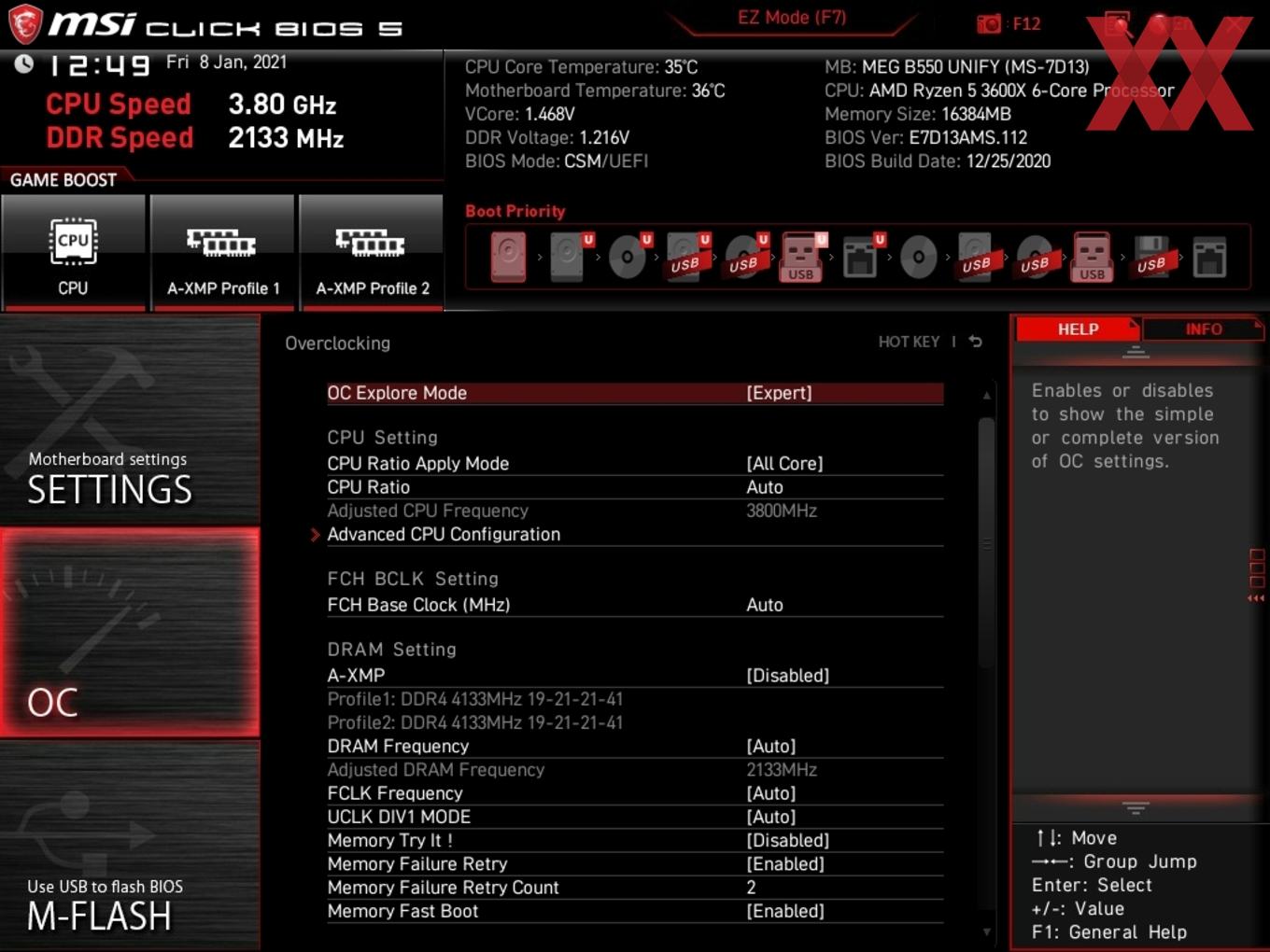
Task: Expand Advanced CPU Configuration submenu
Action: coord(635,535)
